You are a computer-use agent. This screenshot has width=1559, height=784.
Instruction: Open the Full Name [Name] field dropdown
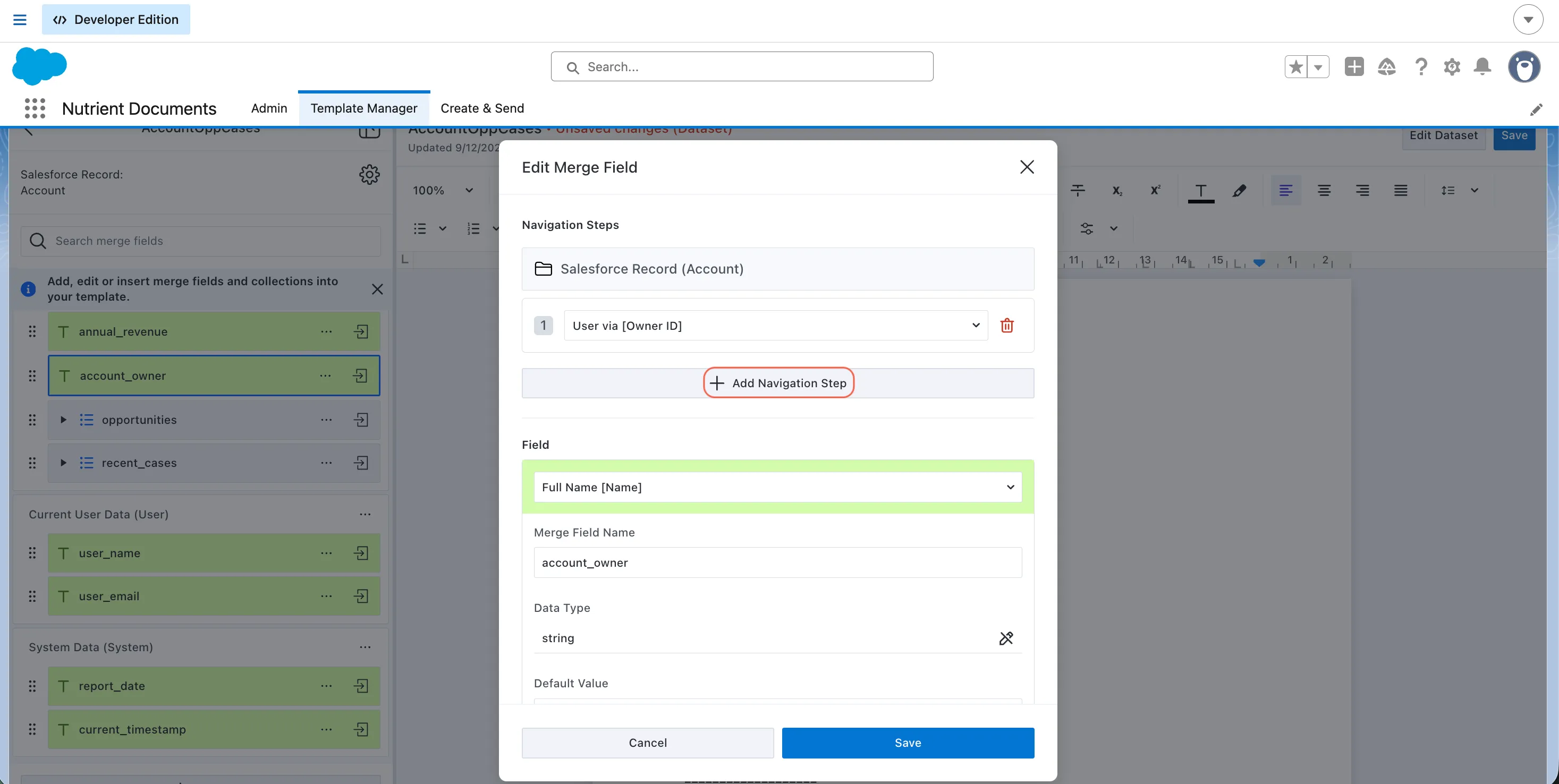[777, 487]
